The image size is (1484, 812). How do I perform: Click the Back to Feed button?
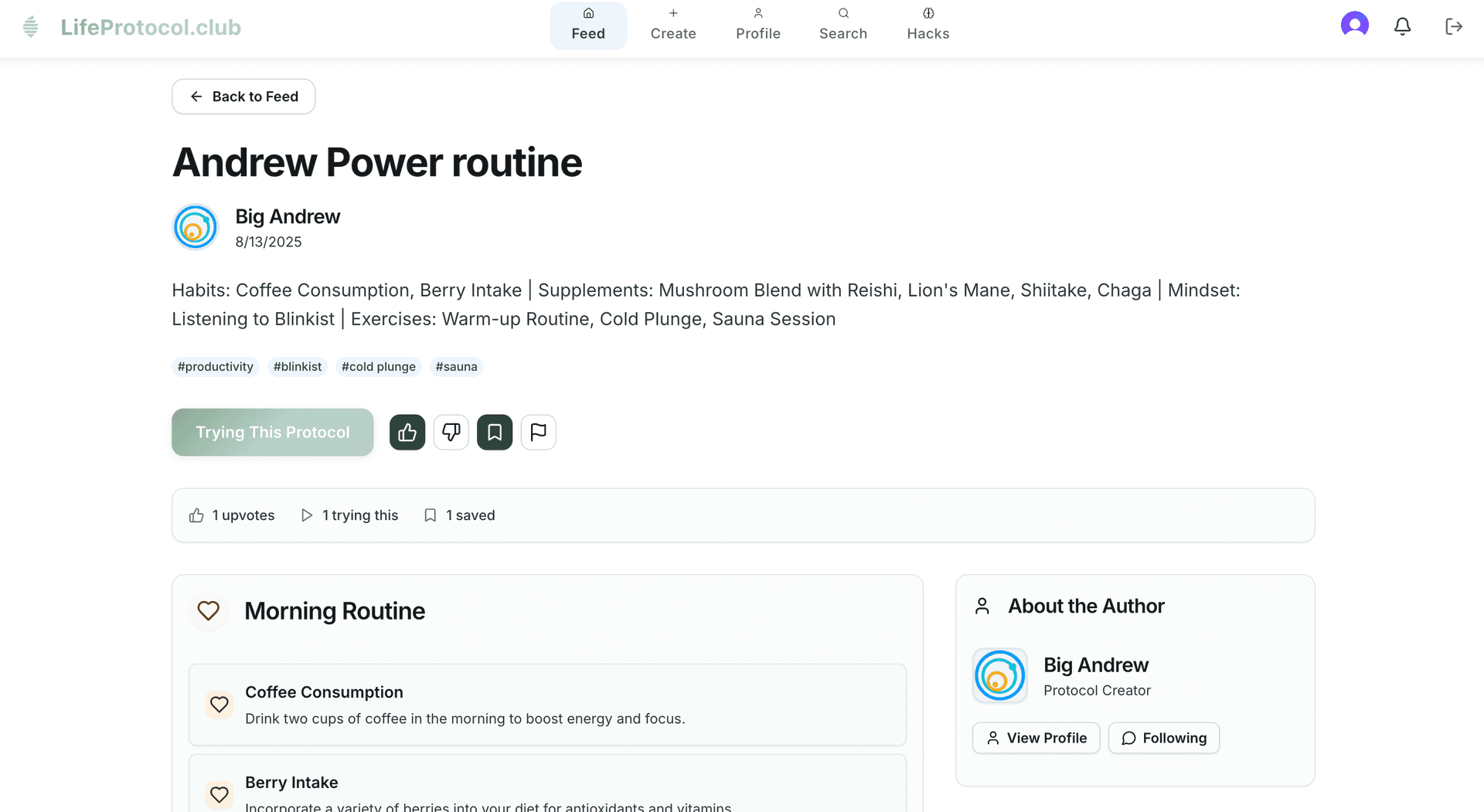[x=243, y=97]
